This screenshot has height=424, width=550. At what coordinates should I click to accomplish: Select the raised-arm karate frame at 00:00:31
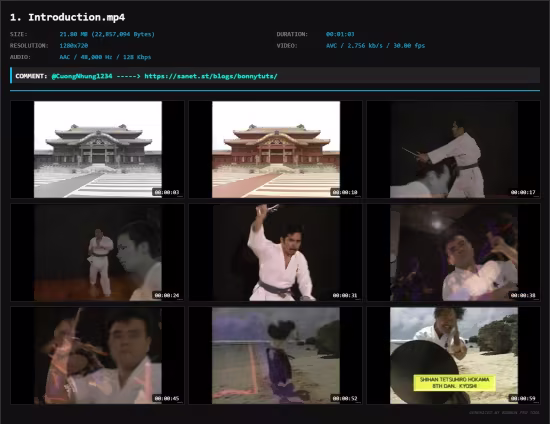click(x=276, y=253)
